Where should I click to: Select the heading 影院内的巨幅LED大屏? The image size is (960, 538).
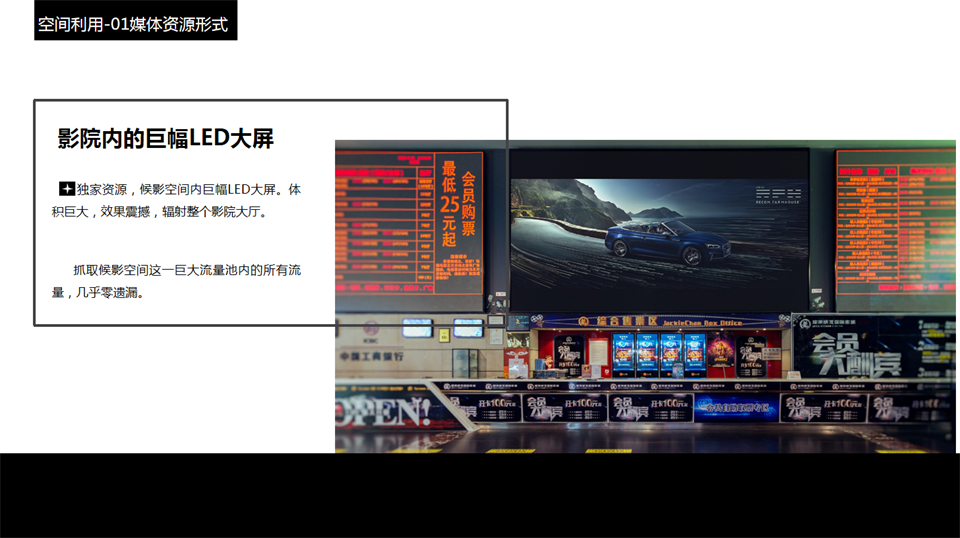166,139
